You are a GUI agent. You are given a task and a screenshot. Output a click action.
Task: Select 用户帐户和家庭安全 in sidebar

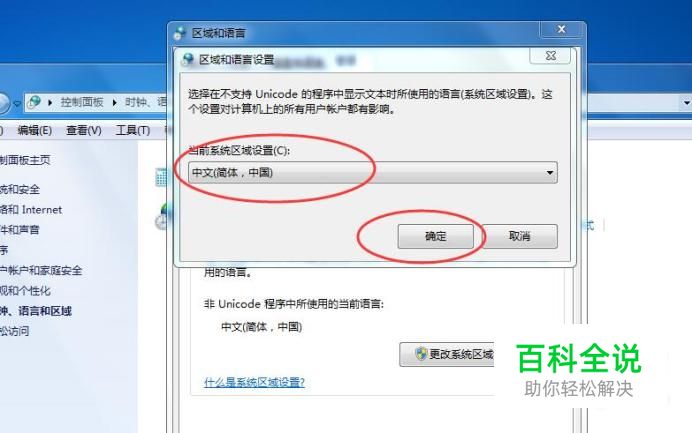(41, 271)
